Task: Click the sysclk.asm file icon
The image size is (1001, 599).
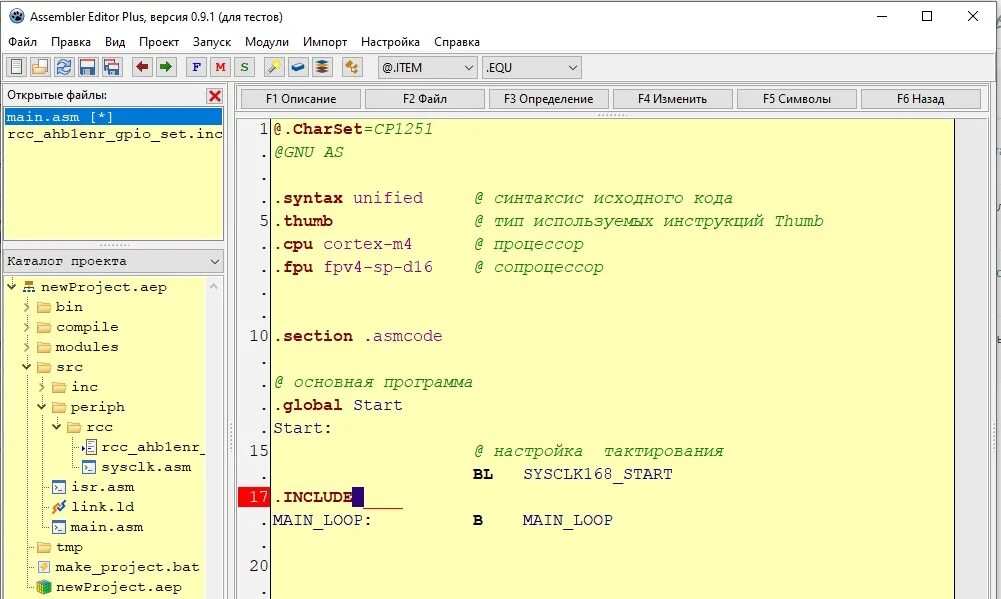Action: pyautogui.click(x=89, y=467)
